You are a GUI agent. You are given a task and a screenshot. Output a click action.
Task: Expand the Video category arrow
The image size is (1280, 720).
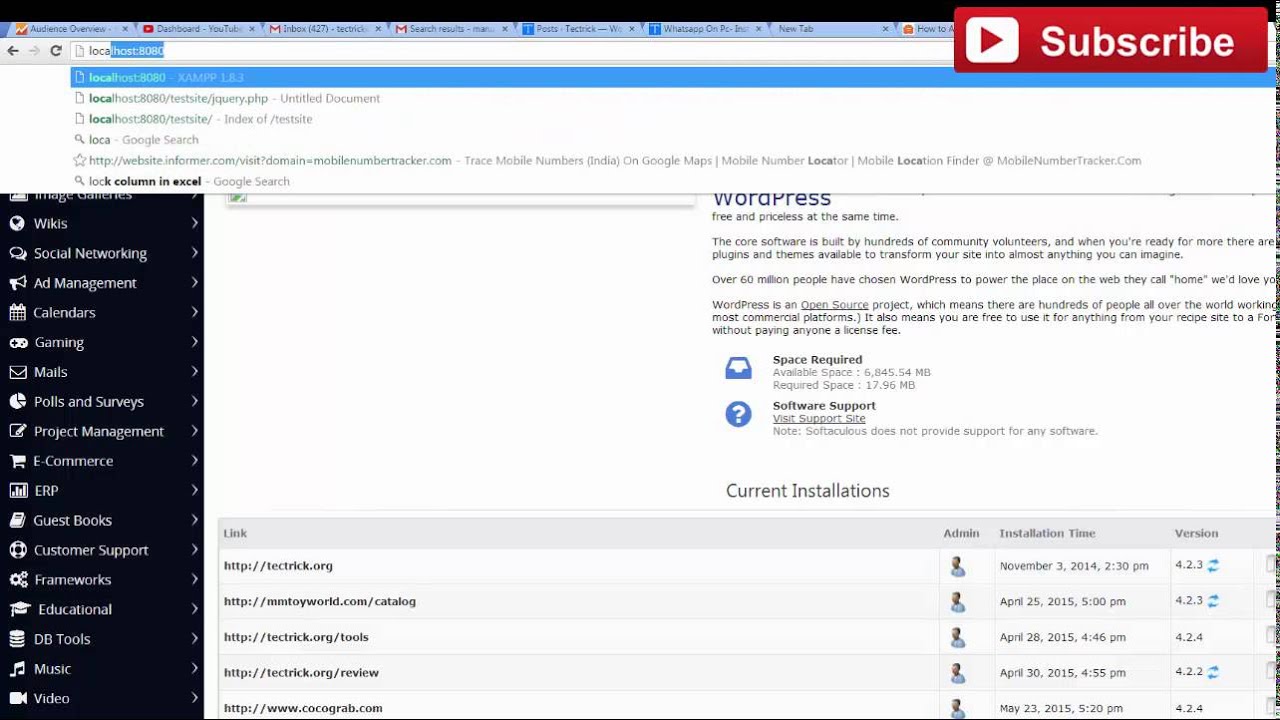tap(194, 698)
